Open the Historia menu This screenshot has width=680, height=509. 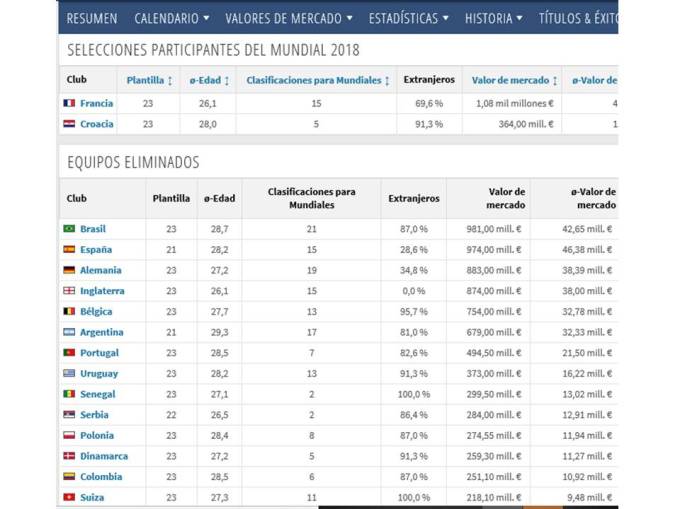coord(494,18)
